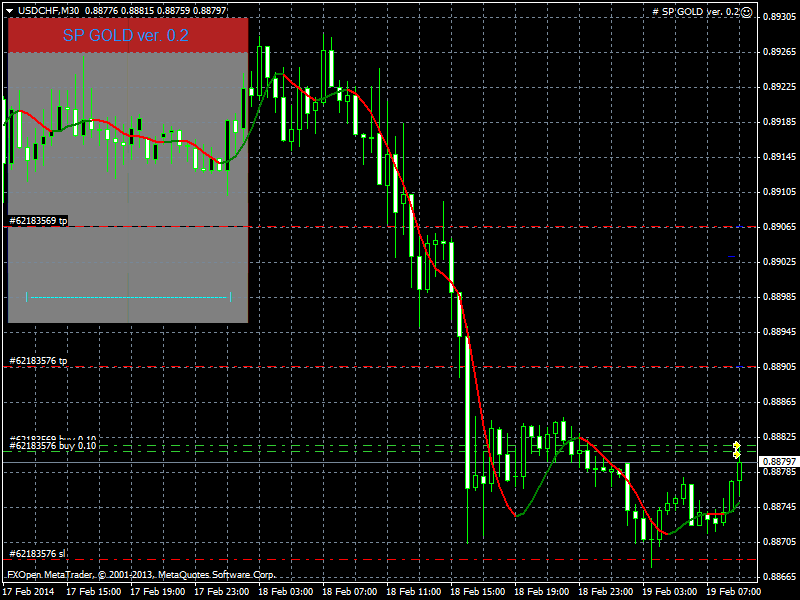This screenshot has width=800, height=600.
Task: Click the OHLC value 0.88815 in the header
Action: click(137, 10)
